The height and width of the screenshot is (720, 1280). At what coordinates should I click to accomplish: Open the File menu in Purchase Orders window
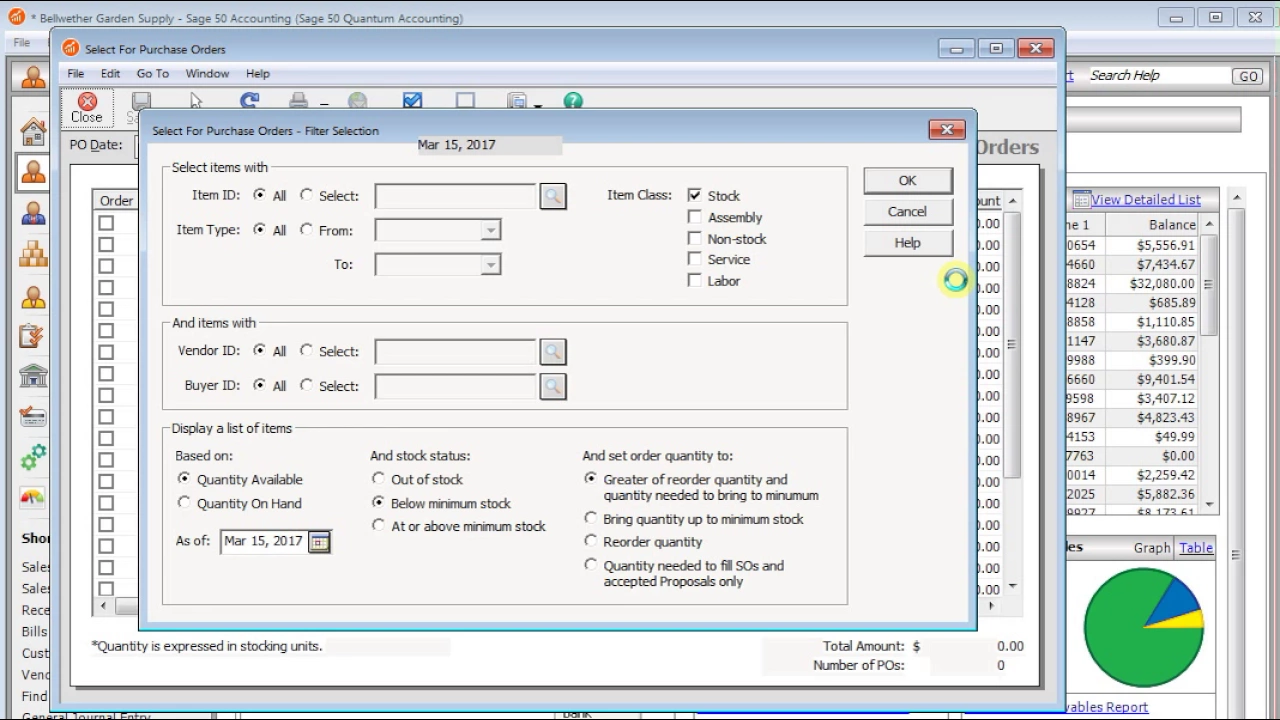[76, 74]
